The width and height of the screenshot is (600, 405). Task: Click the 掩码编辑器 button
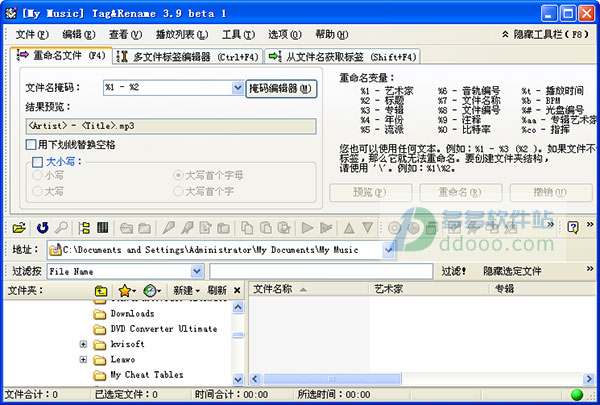coord(281,89)
